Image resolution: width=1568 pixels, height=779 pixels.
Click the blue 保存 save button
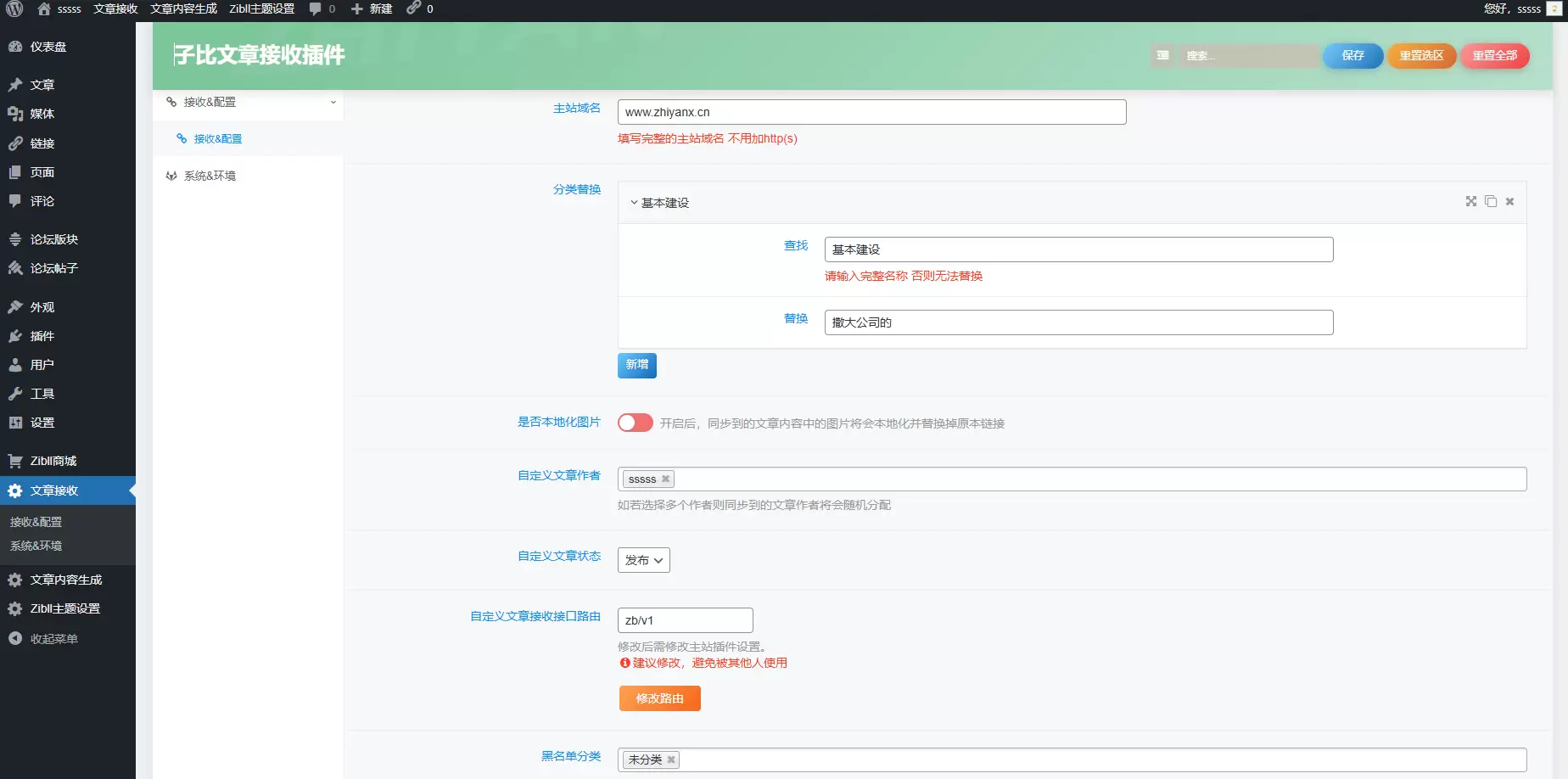click(1353, 55)
